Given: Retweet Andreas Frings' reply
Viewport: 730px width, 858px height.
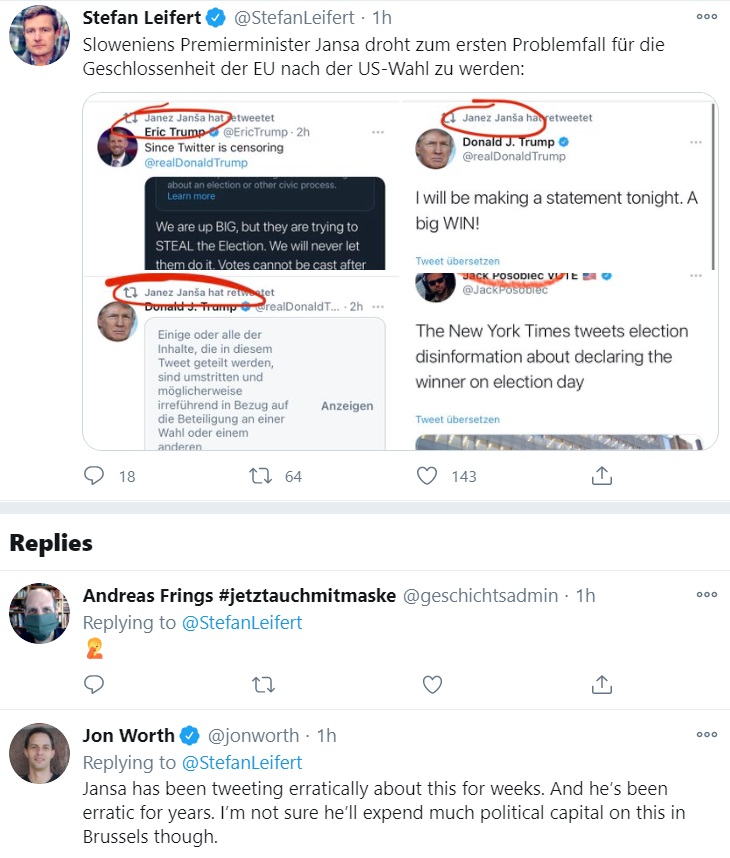Looking at the screenshot, I should point(263,684).
